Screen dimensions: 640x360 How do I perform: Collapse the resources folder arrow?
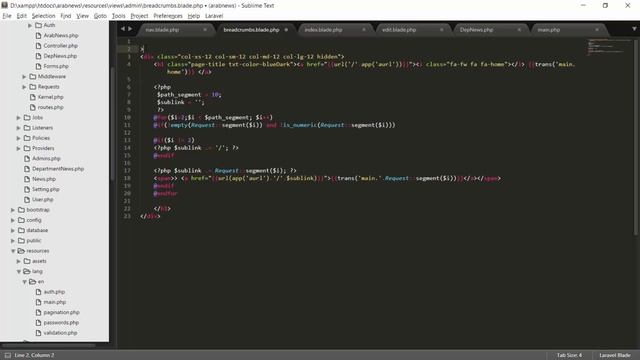coord(13,251)
